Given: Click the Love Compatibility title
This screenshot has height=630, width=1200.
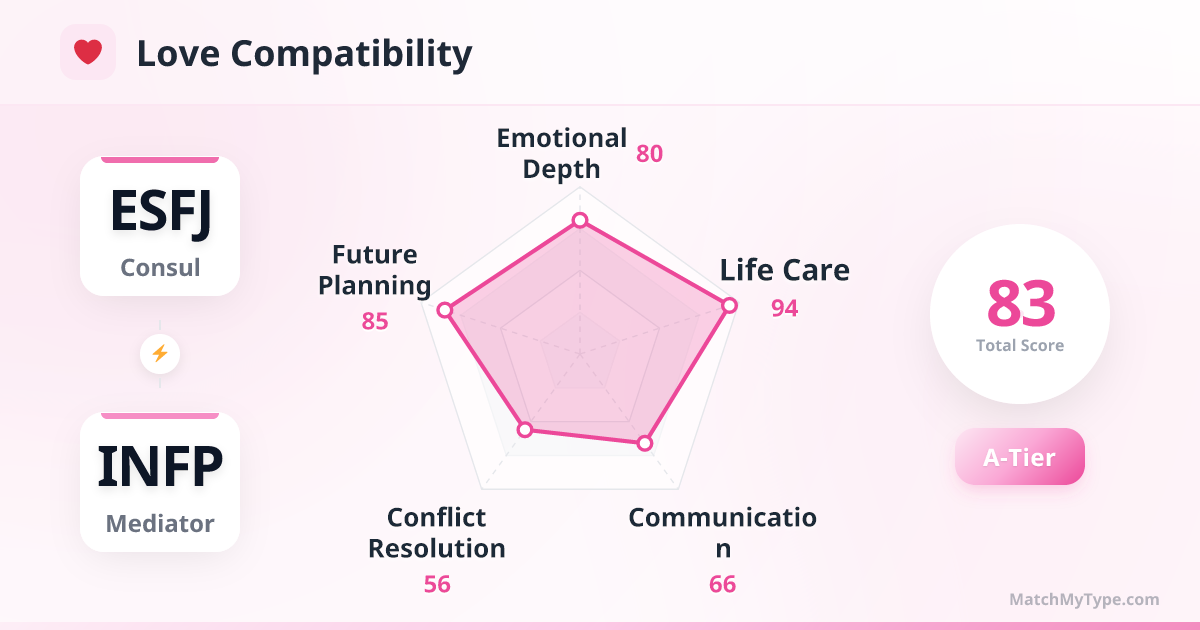Looking at the screenshot, I should [x=304, y=53].
